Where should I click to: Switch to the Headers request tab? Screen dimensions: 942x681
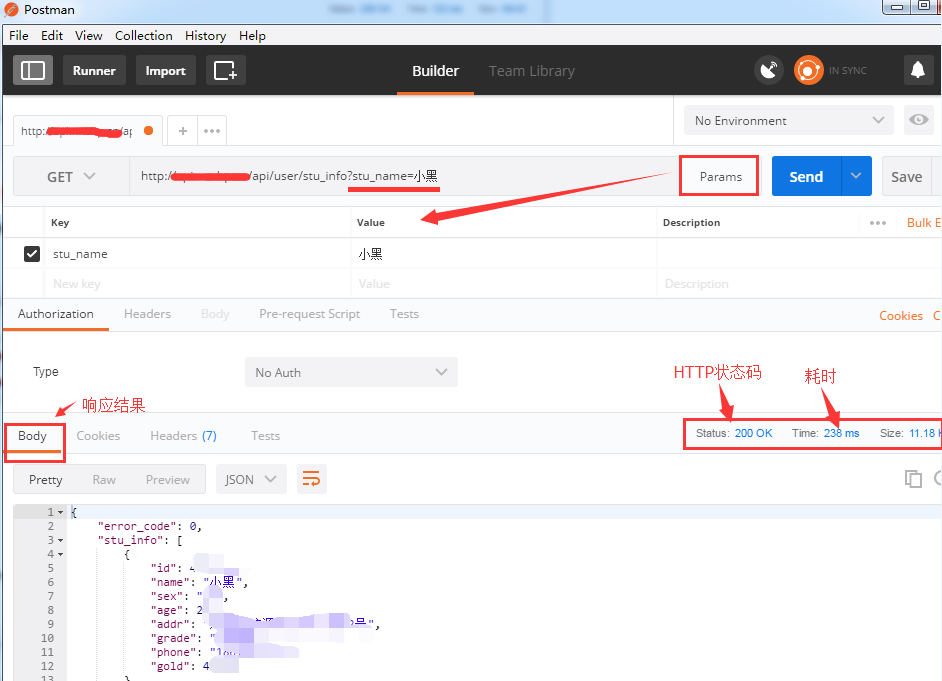click(147, 314)
